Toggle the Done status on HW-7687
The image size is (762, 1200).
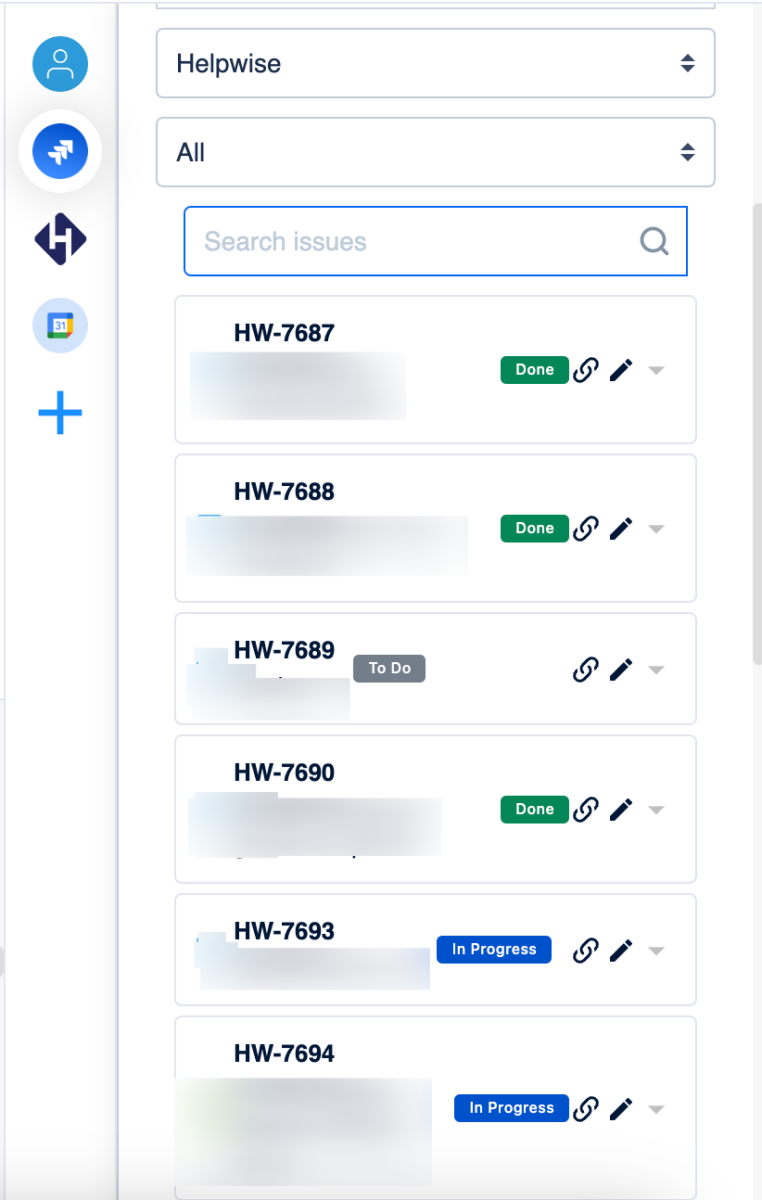(534, 369)
